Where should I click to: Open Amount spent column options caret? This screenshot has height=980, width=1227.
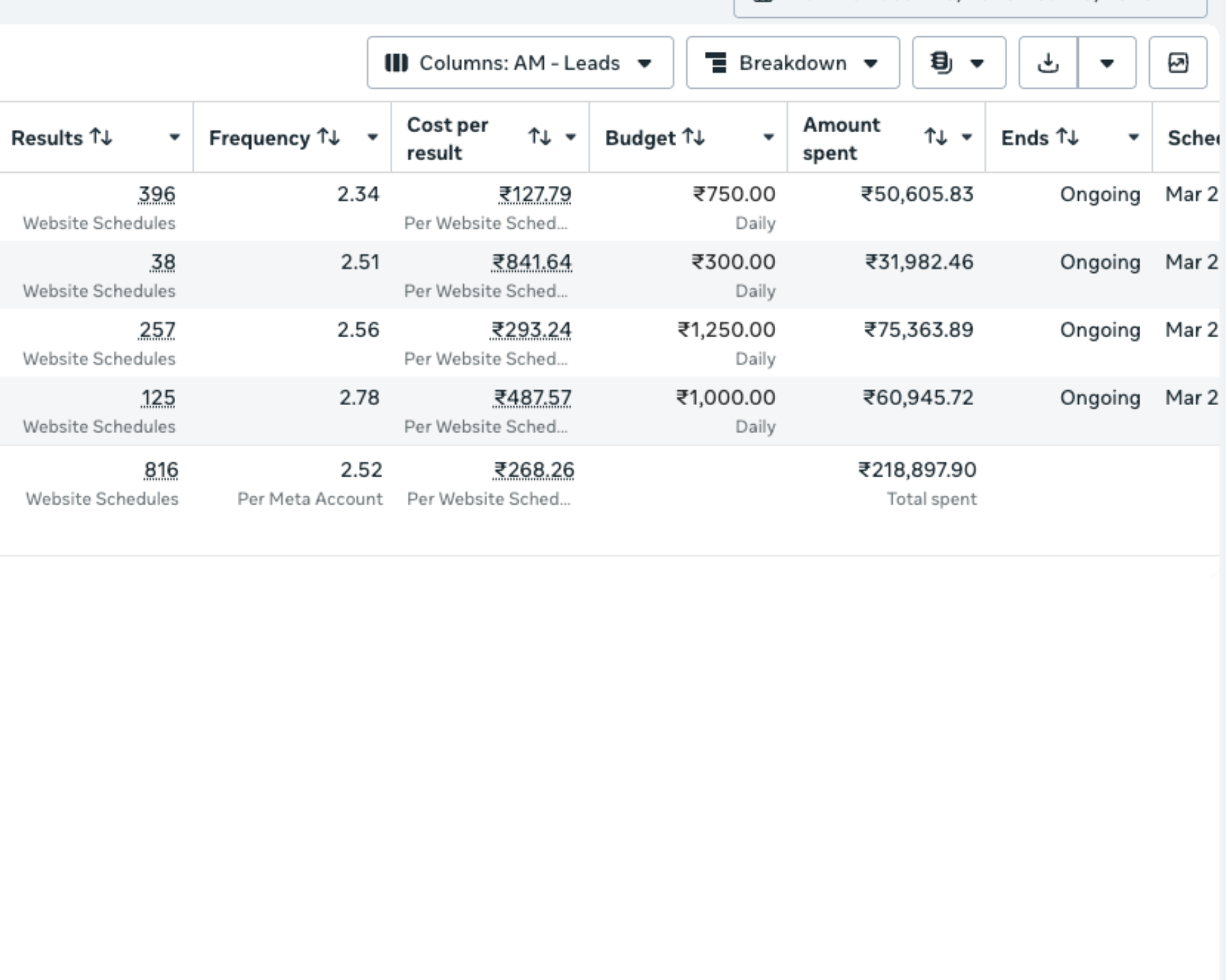[967, 137]
